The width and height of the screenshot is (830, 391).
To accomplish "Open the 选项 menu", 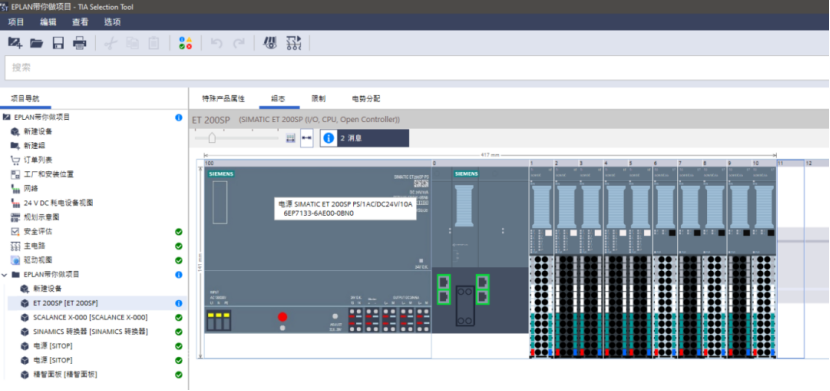I will [x=112, y=22].
